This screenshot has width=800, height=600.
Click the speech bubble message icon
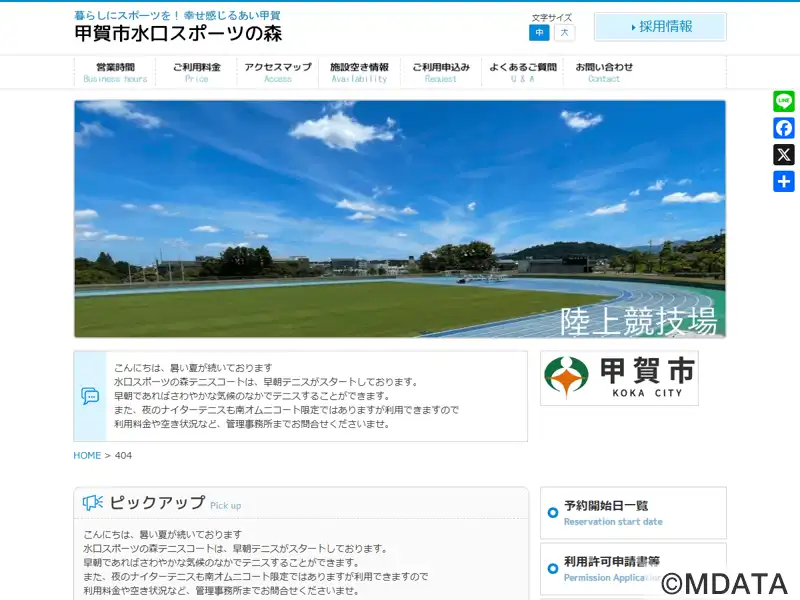[90, 396]
